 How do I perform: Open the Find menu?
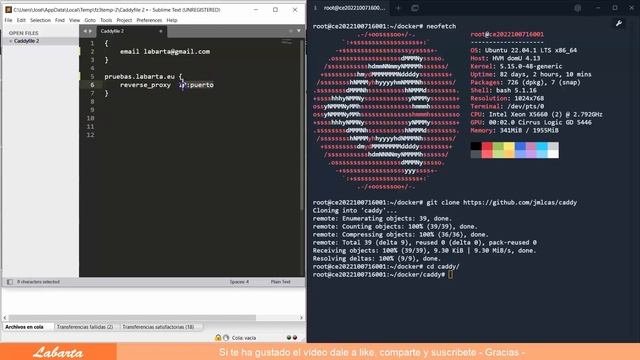click(60, 20)
